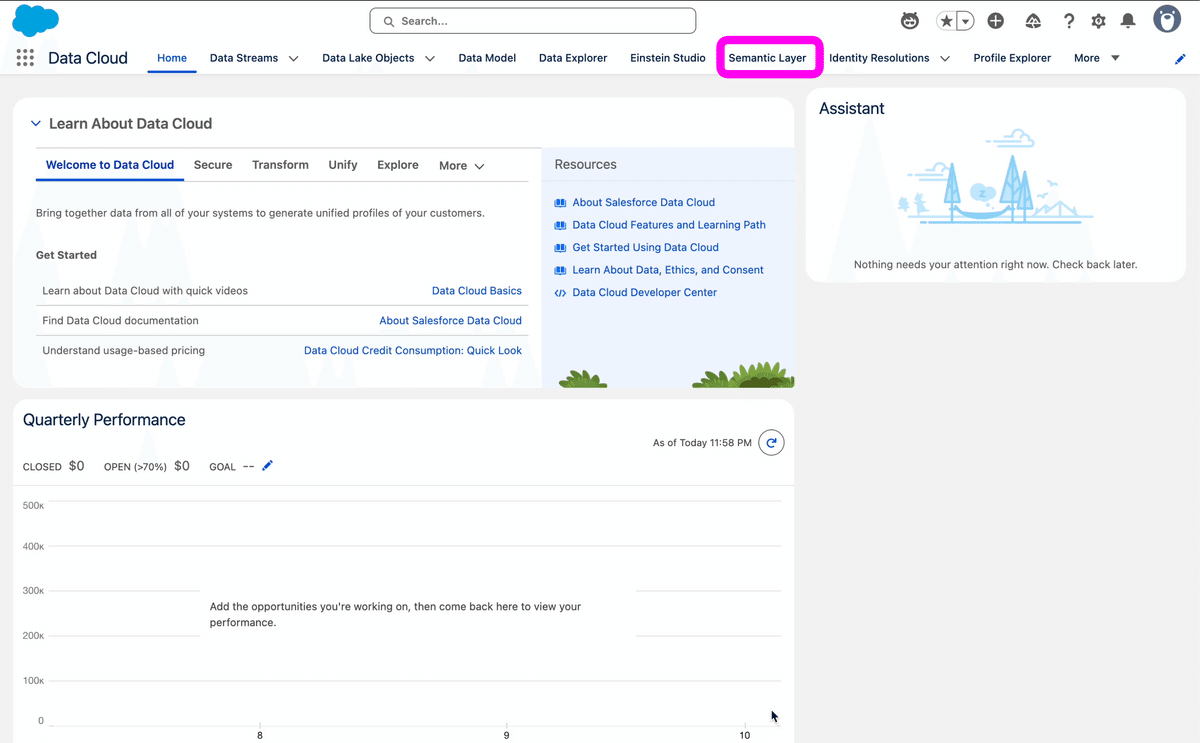Click the Data Cloud Basics link
This screenshot has width=1200, height=743.
click(x=476, y=290)
